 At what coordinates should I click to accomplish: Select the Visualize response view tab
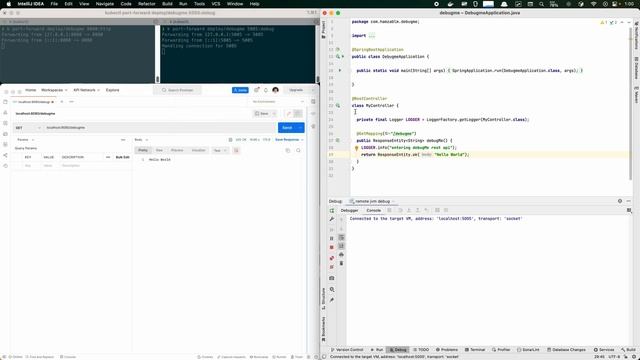click(x=198, y=151)
